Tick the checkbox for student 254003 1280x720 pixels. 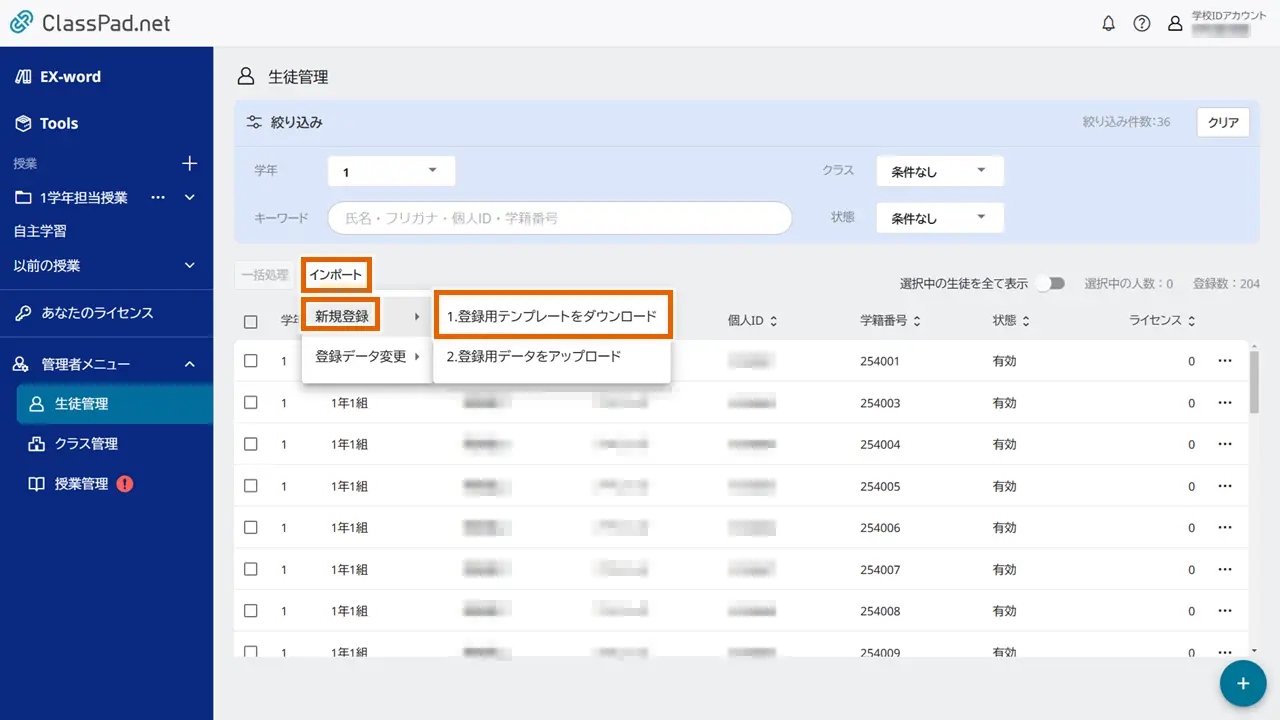coord(251,403)
